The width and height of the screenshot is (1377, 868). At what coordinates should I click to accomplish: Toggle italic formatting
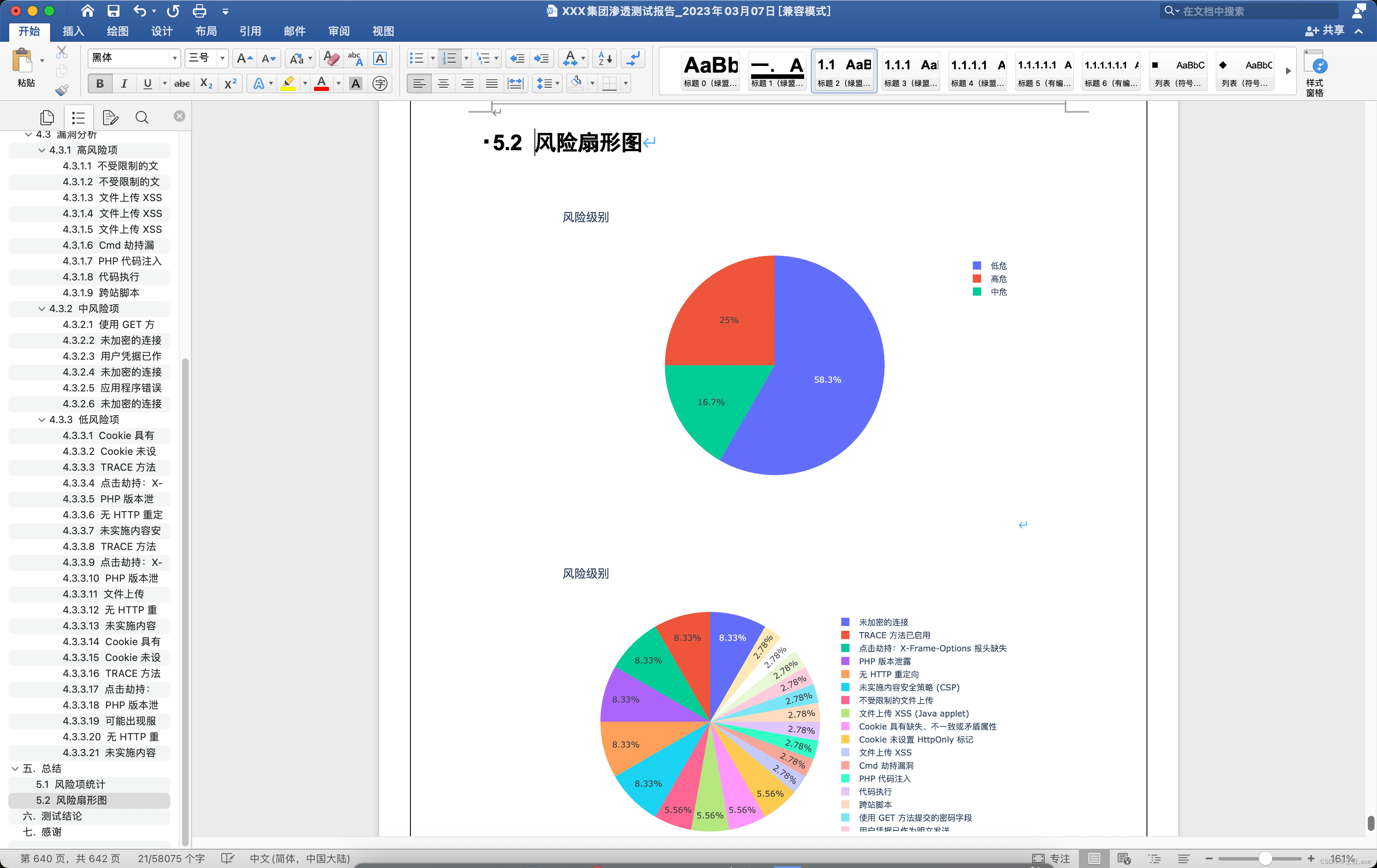point(124,84)
